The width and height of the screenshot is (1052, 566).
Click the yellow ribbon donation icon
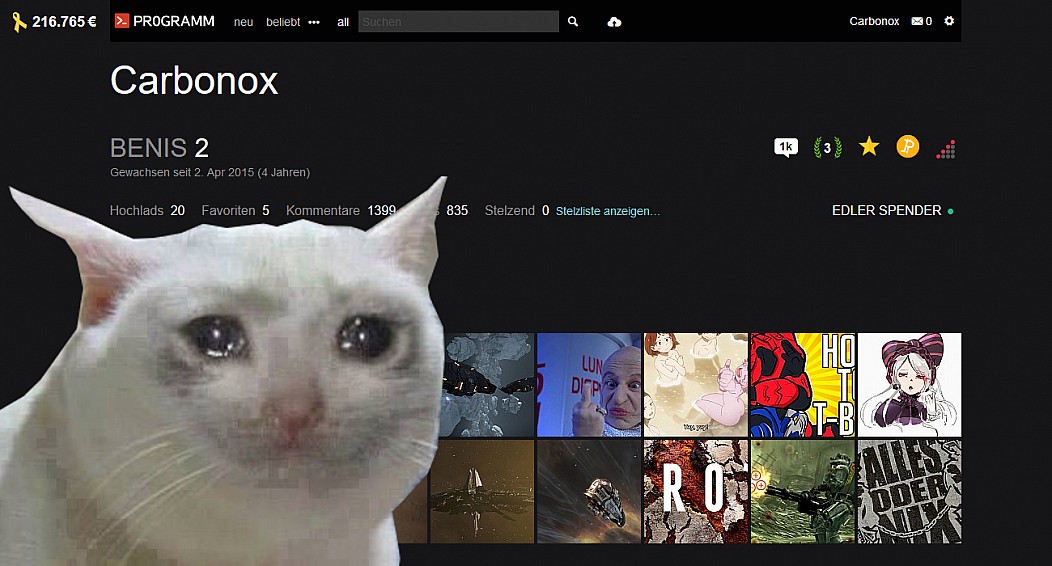(x=19, y=21)
